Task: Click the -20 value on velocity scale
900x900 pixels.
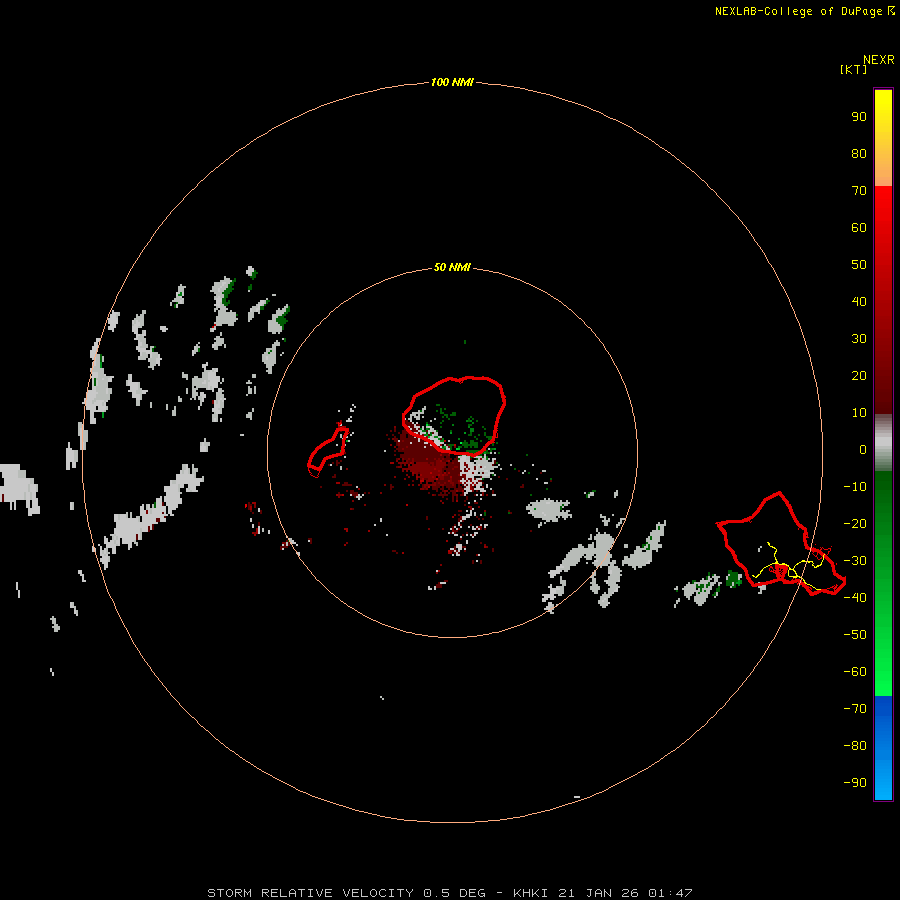Action: (x=855, y=523)
